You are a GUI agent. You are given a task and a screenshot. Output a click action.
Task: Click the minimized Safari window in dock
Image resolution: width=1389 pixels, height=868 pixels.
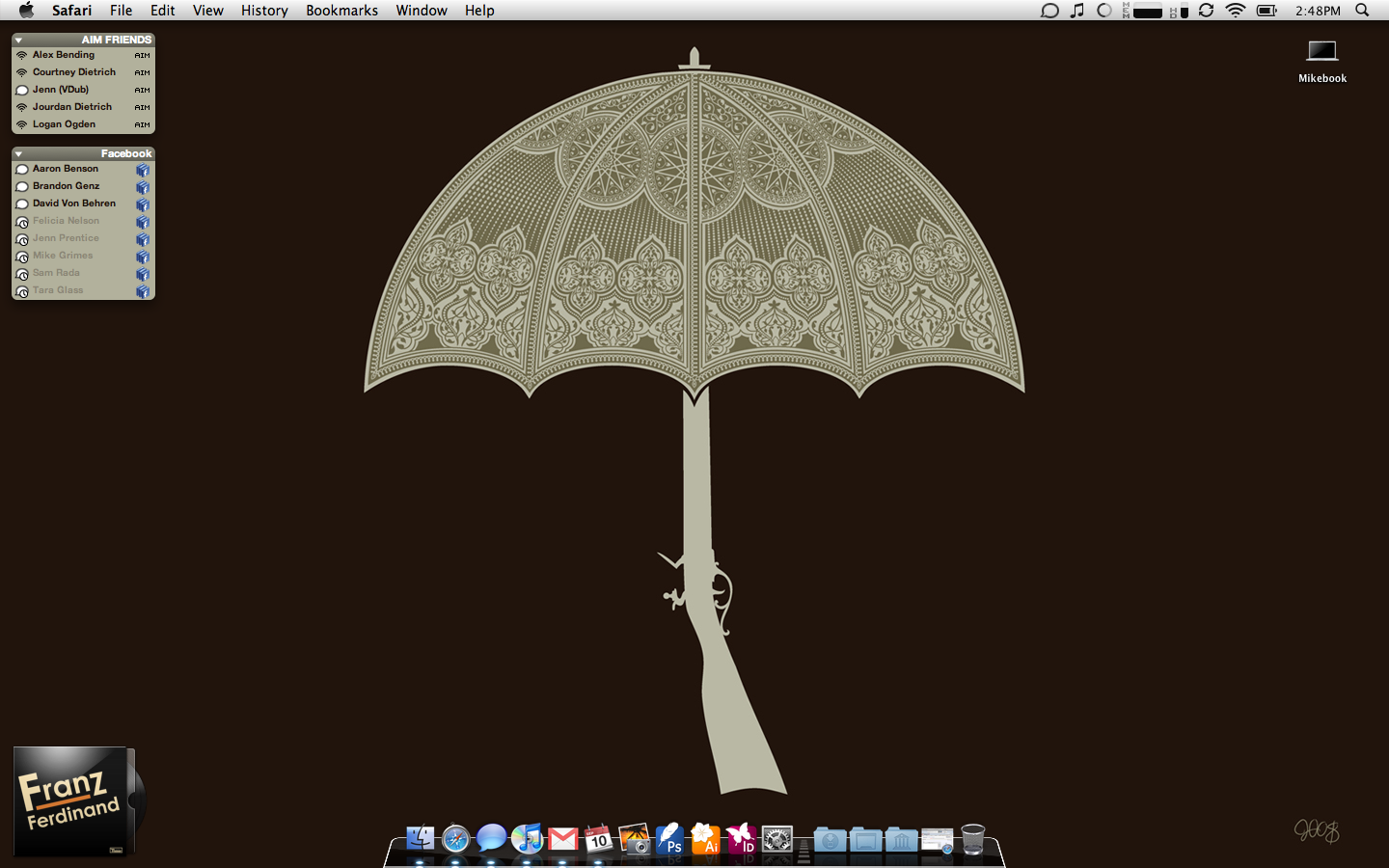tap(937, 840)
